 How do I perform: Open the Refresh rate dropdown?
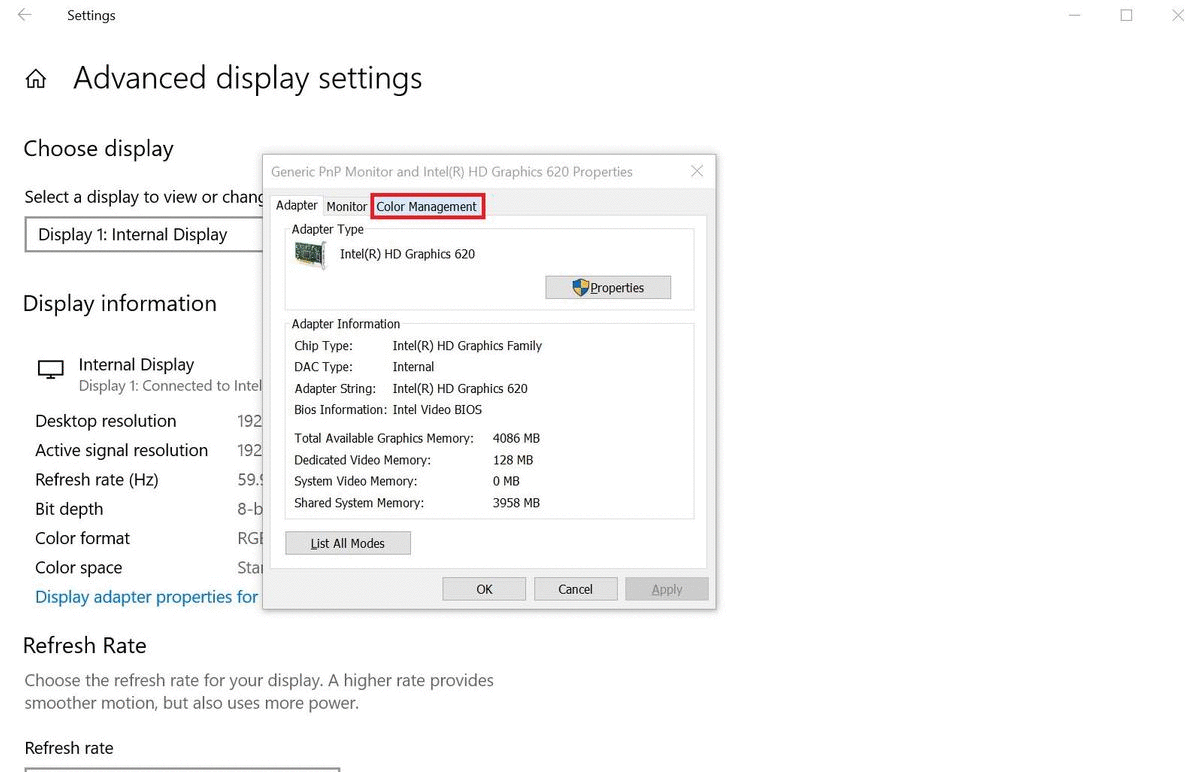pos(183,771)
